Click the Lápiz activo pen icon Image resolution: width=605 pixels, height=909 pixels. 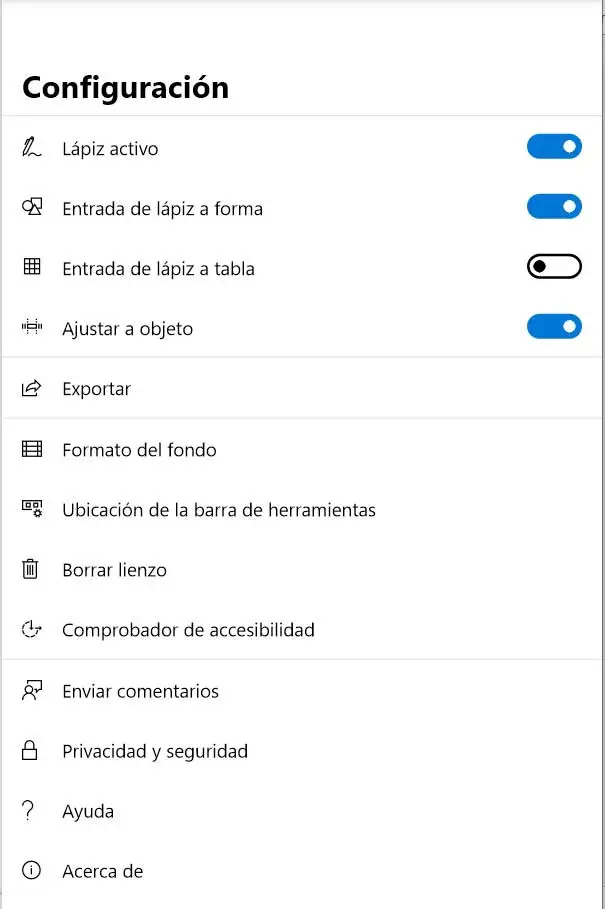click(32, 149)
